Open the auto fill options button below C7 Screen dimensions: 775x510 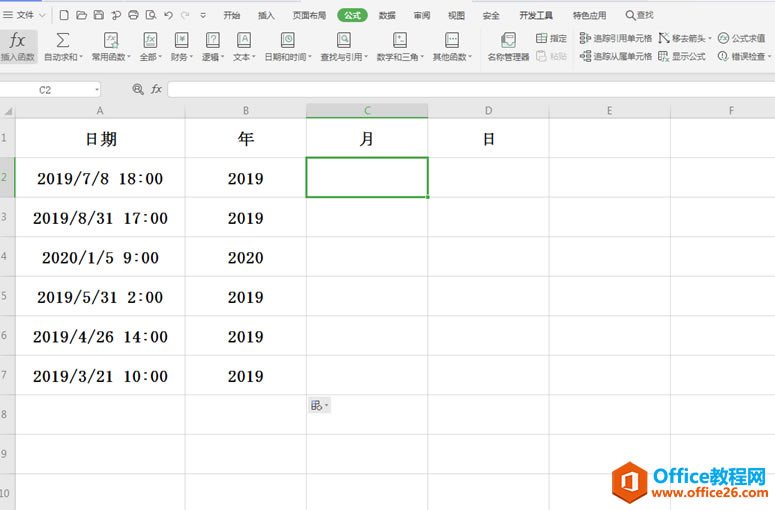pos(319,406)
